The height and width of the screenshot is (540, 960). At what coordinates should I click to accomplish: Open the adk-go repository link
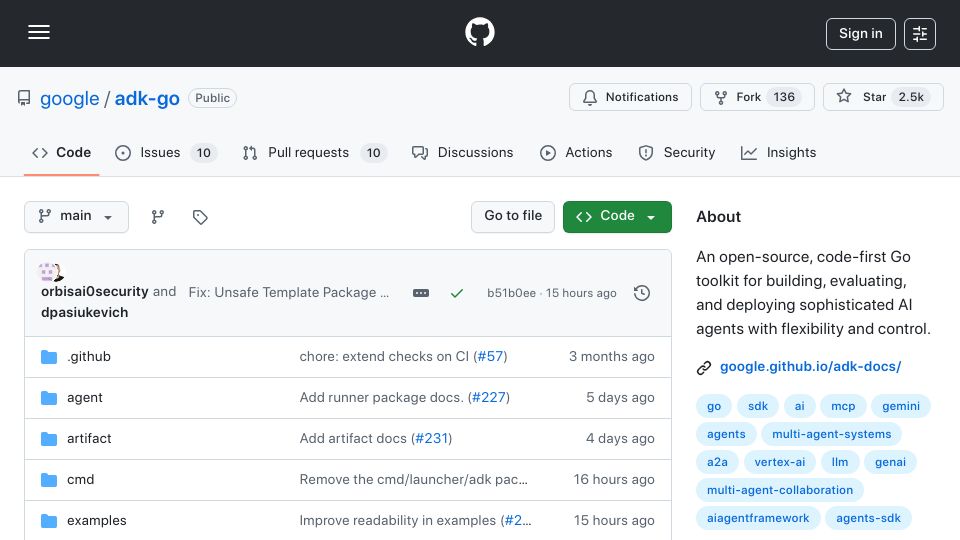tap(147, 99)
